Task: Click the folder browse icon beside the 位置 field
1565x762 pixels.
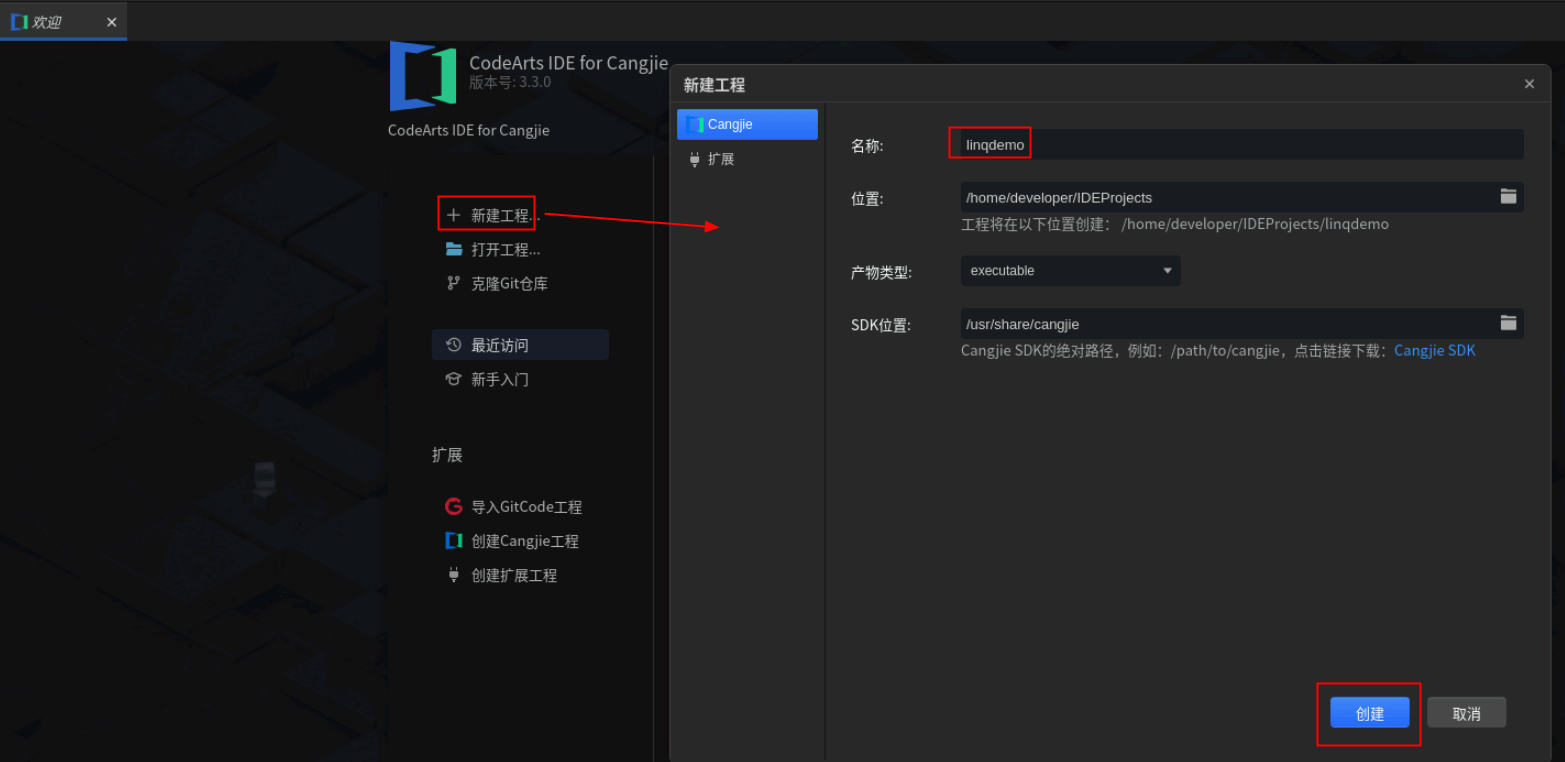Action: pyautogui.click(x=1508, y=197)
